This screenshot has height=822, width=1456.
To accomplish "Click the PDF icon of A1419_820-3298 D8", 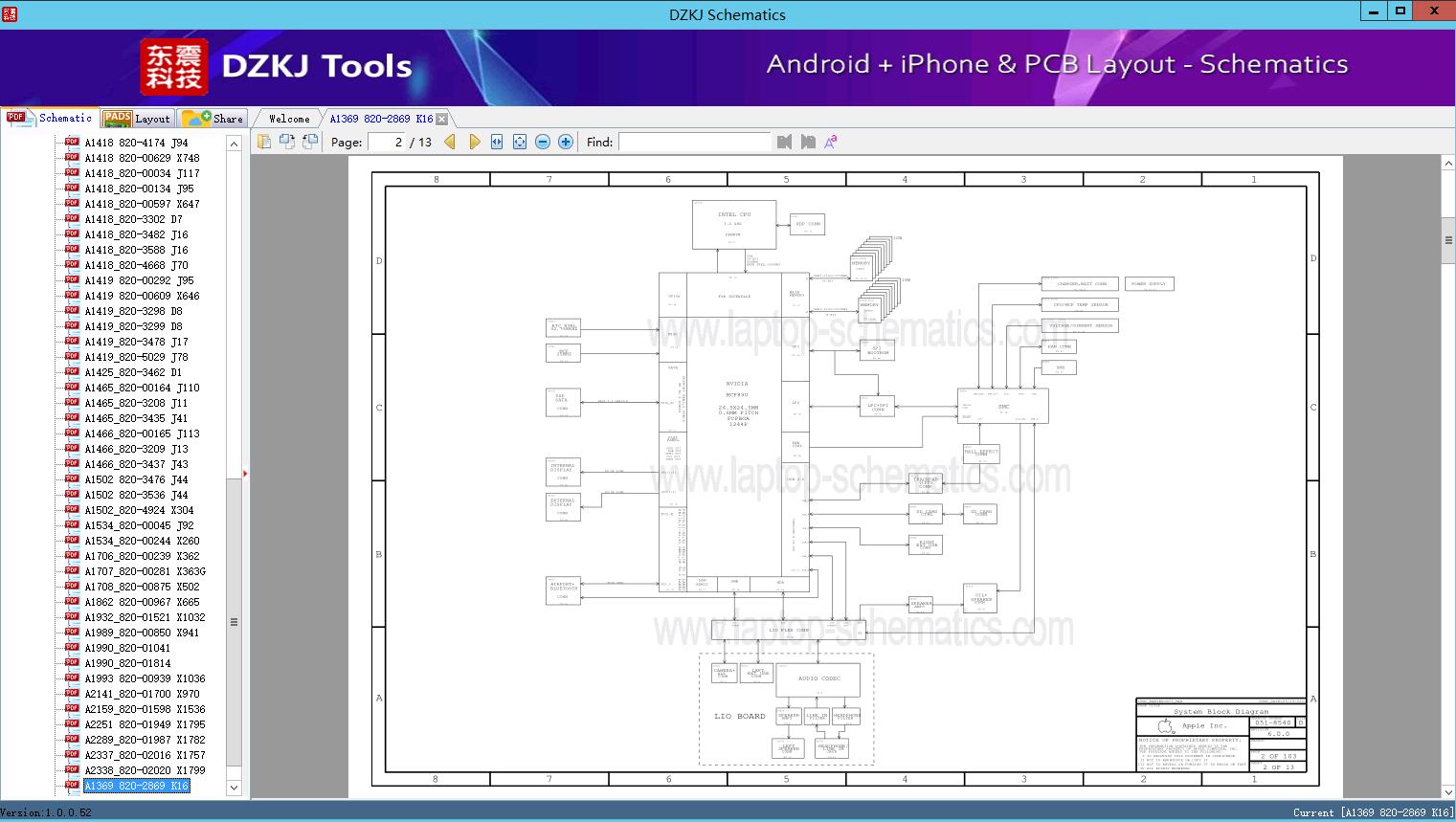I will (x=72, y=311).
